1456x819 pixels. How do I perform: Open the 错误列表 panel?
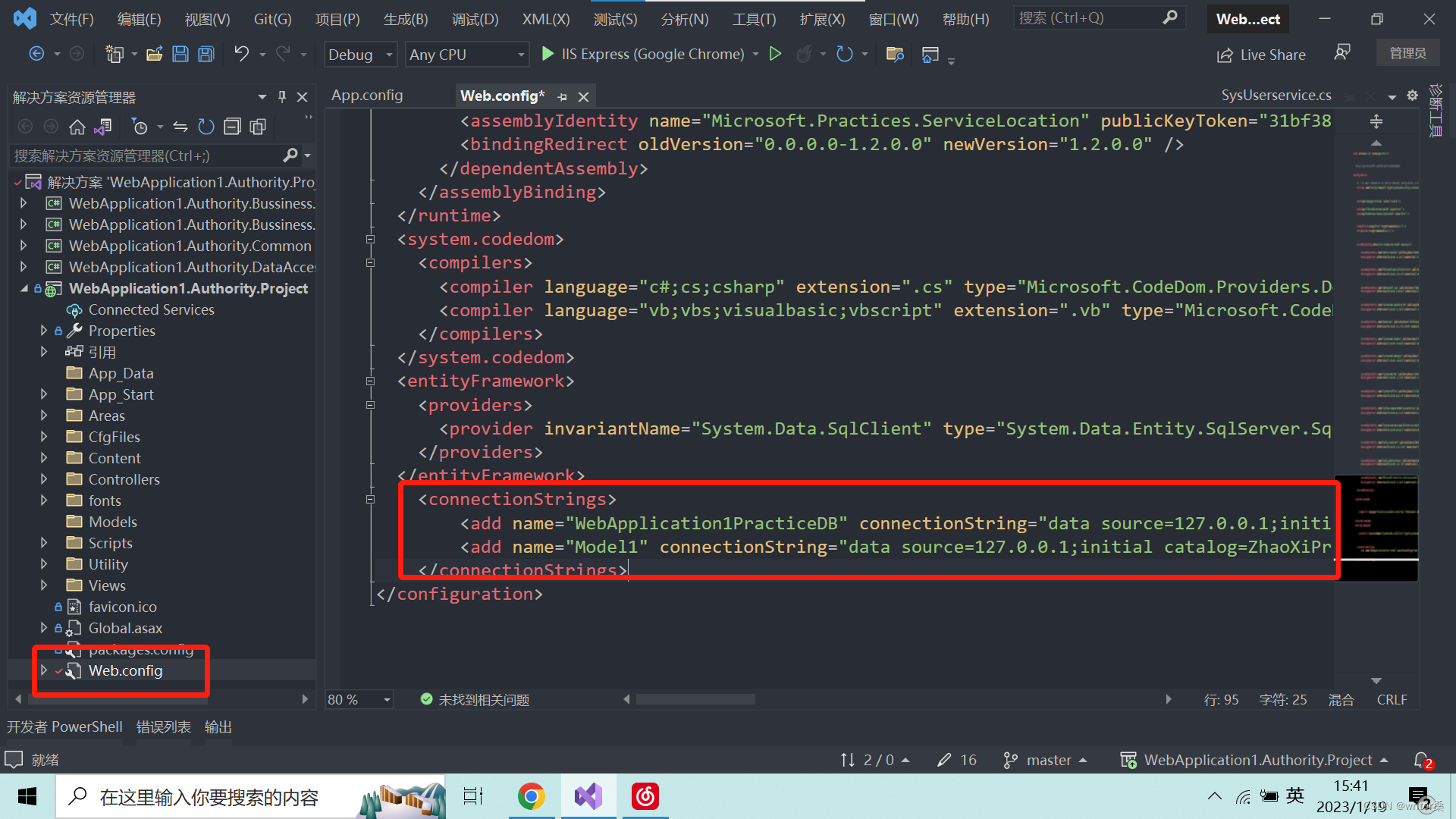(x=164, y=726)
